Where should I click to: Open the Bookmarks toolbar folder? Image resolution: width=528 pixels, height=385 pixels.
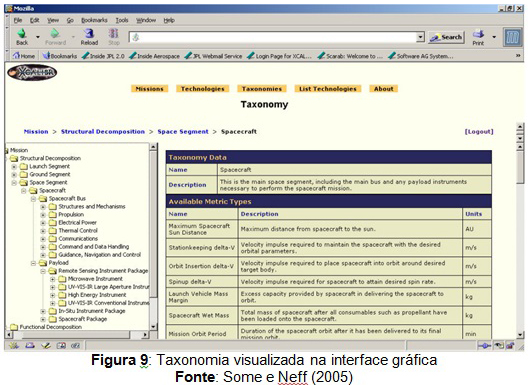tap(60, 56)
